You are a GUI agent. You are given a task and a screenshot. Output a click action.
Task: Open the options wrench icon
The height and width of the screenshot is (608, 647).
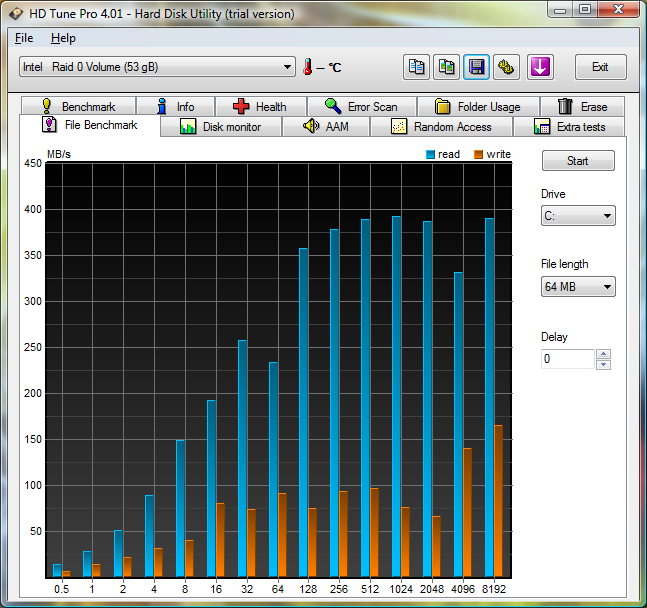(x=506, y=67)
